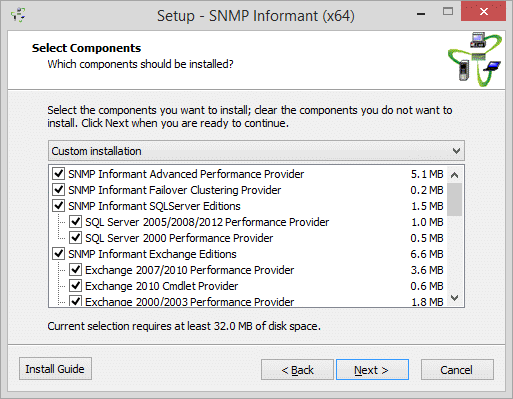Minimize the Setup window
Screen dimensions: 513x399
[x=421, y=13]
